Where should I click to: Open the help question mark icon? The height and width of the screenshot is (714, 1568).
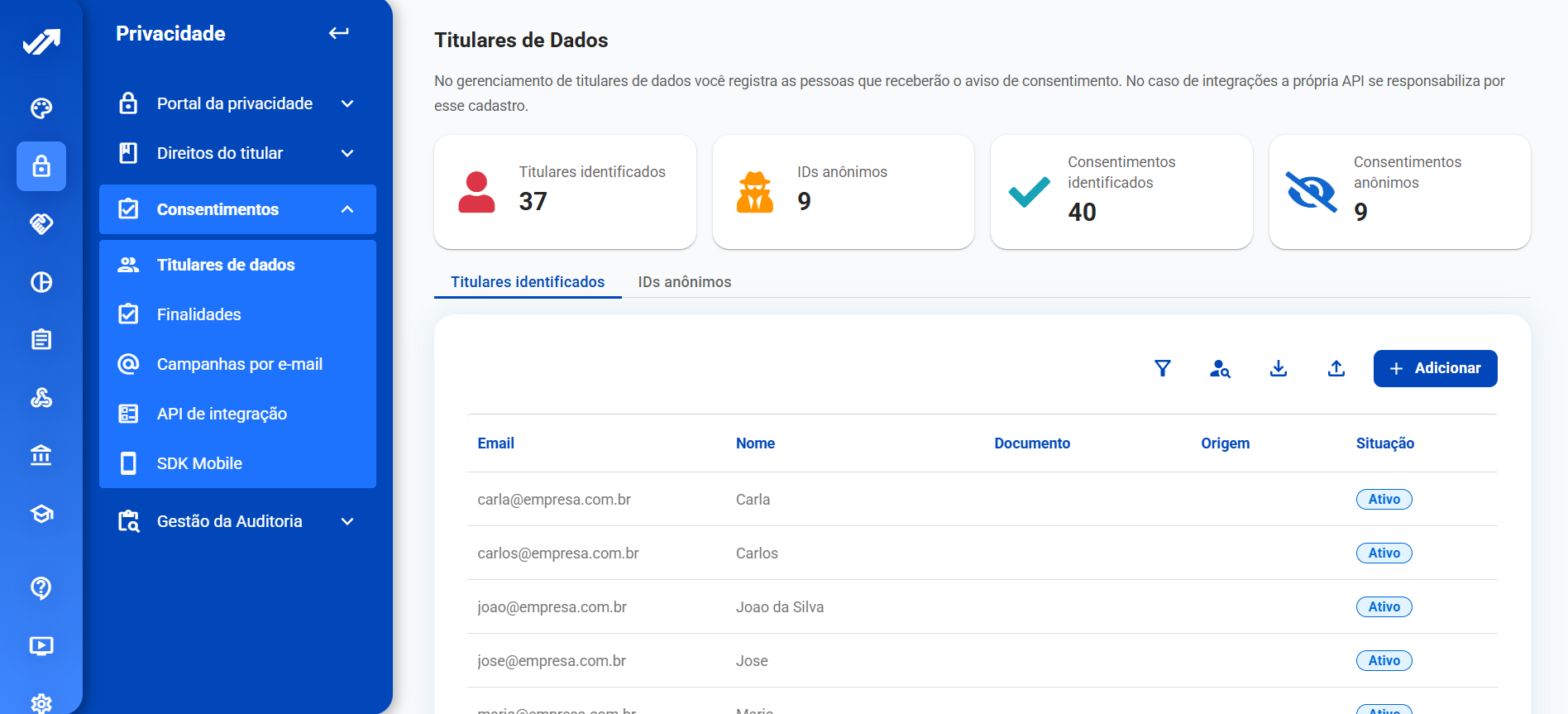coord(41,587)
